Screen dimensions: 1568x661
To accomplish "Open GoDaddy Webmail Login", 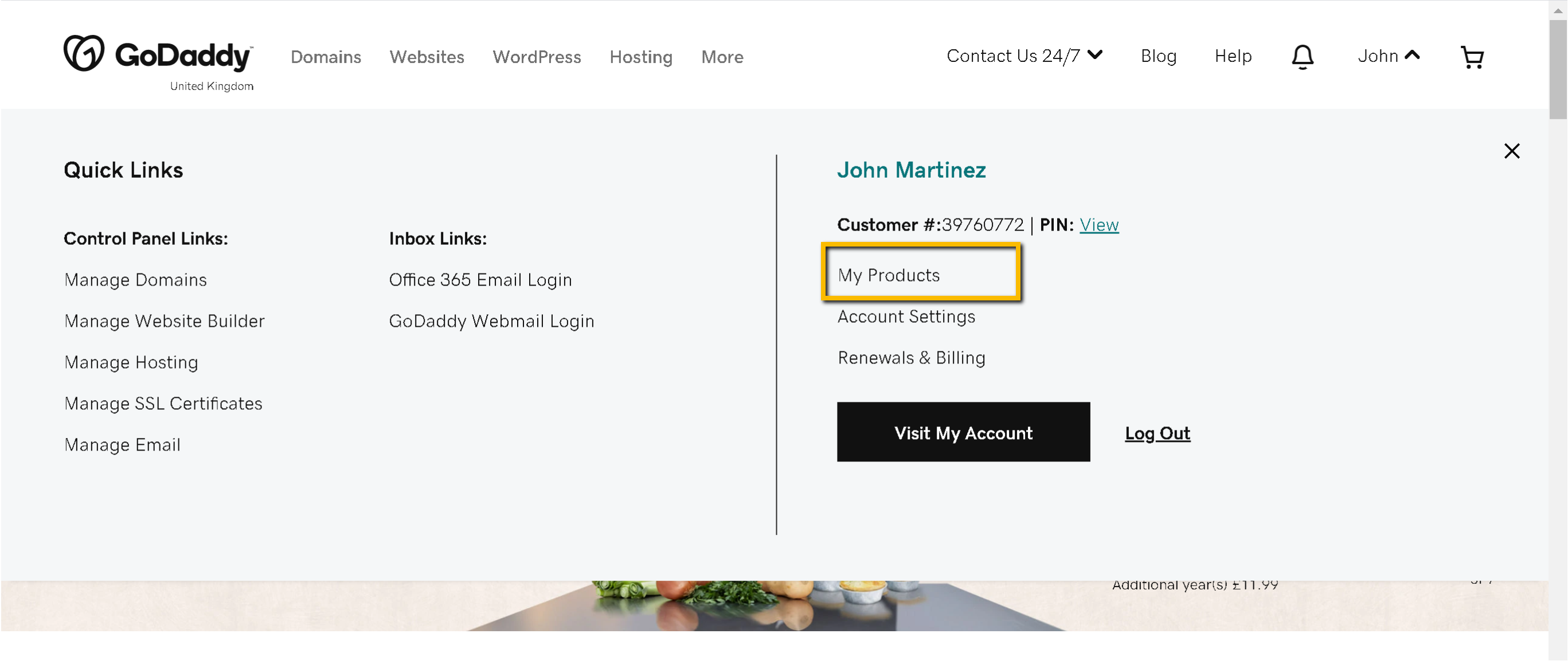I will (491, 321).
